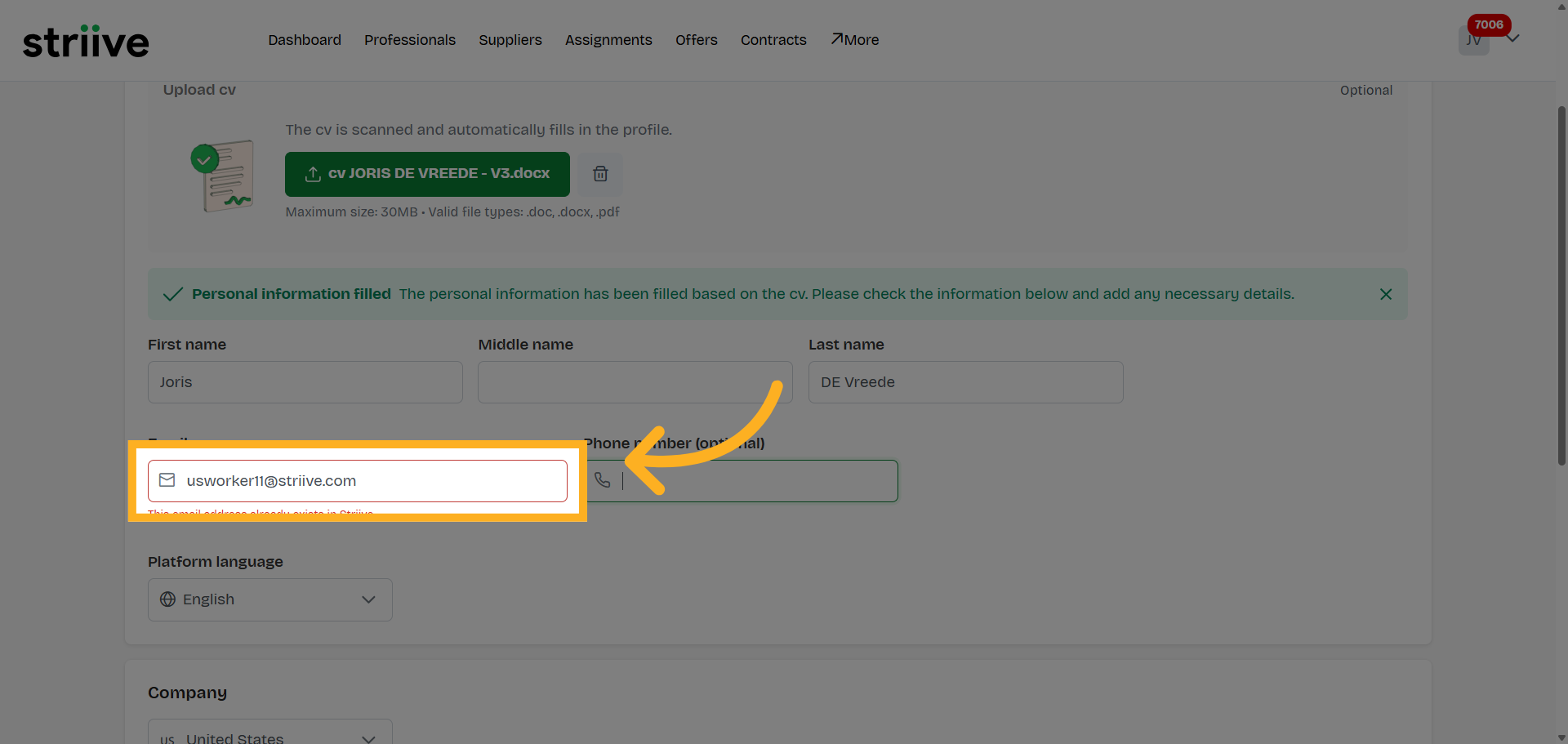The height and width of the screenshot is (744, 1568).
Task: Click the cv JORIS DE VREEDE - V3.docx button
Action: (426, 174)
